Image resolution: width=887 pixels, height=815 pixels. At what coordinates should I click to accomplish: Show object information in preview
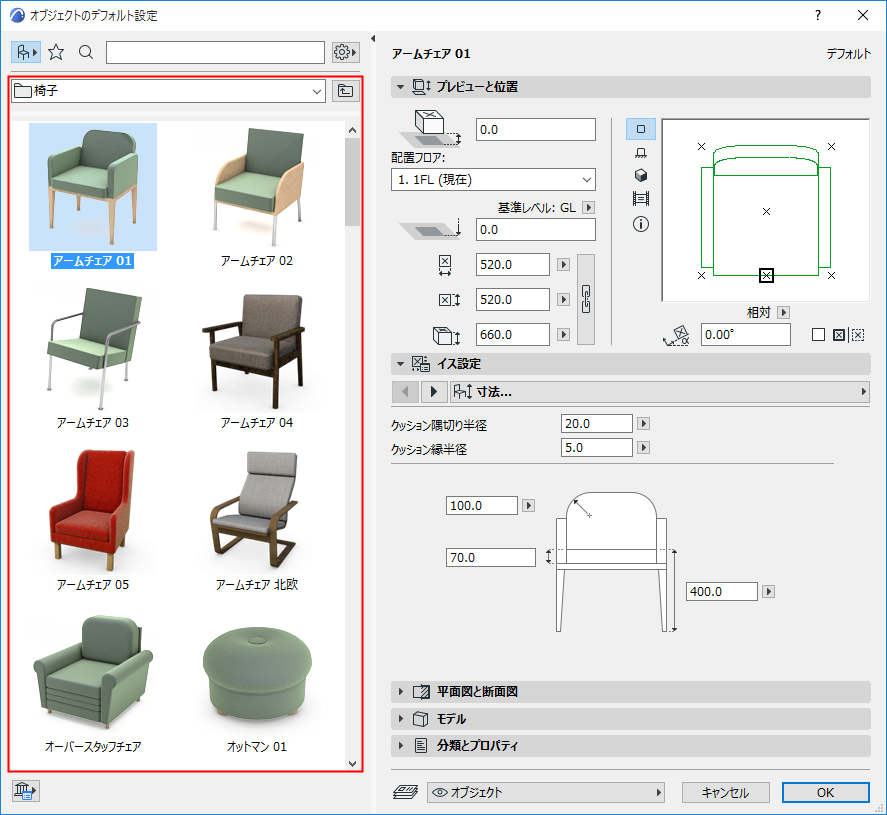tap(641, 224)
